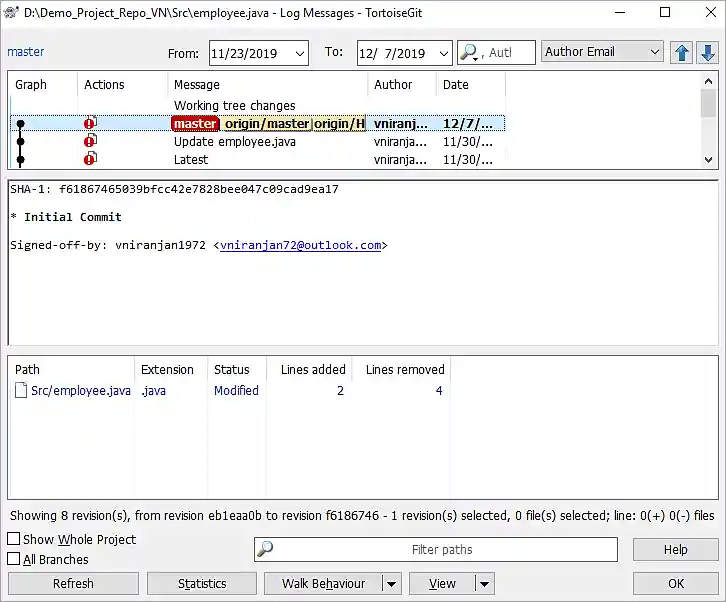Click action icon on Update employee.java row
Image resolution: width=726 pixels, height=602 pixels.
click(x=90, y=142)
